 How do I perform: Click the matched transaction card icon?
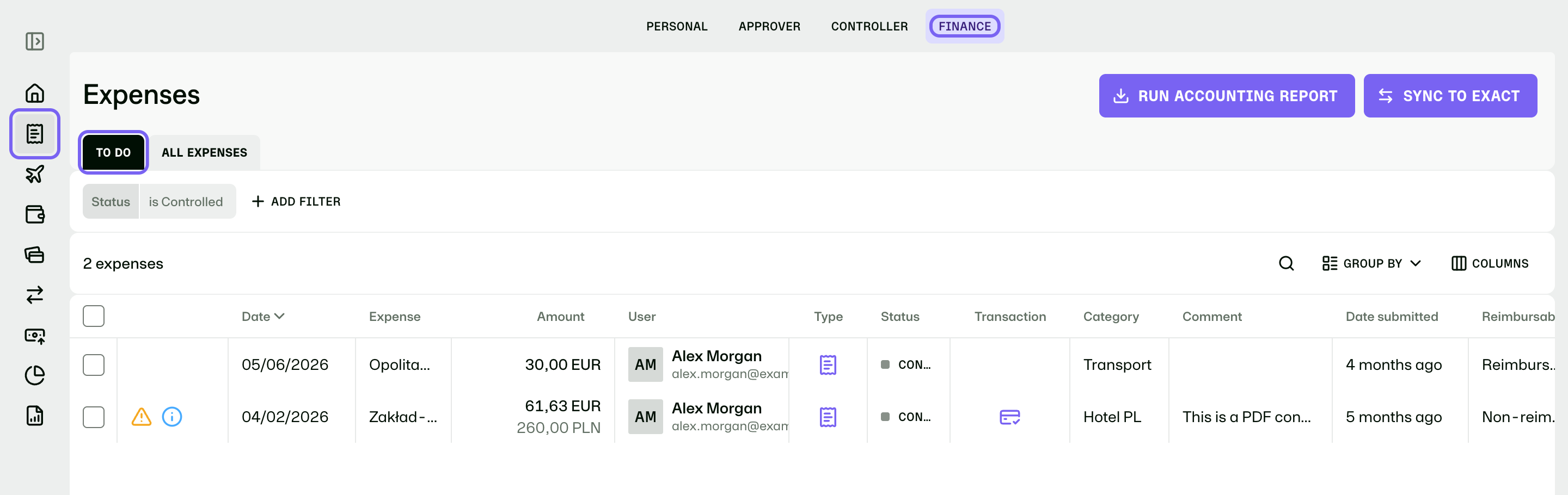click(1010, 417)
